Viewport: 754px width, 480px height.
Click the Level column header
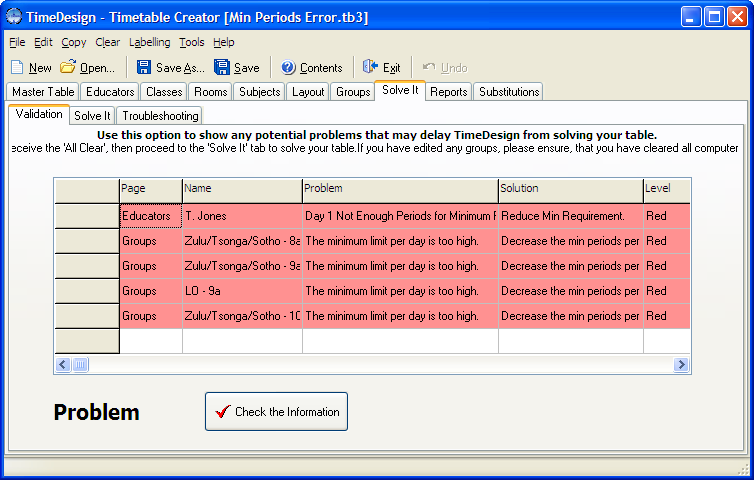click(667, 190)
